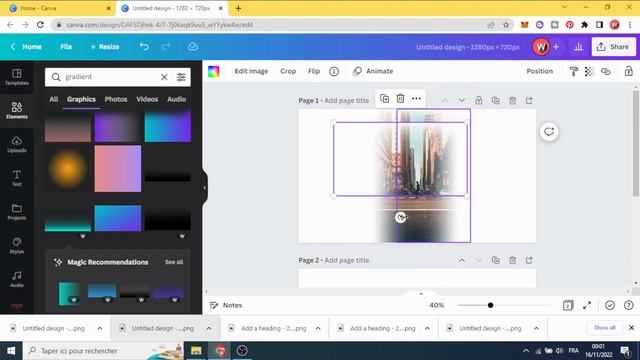Click the redo arrow in header
The image size is (640, 360).
(x=166, y=47)
